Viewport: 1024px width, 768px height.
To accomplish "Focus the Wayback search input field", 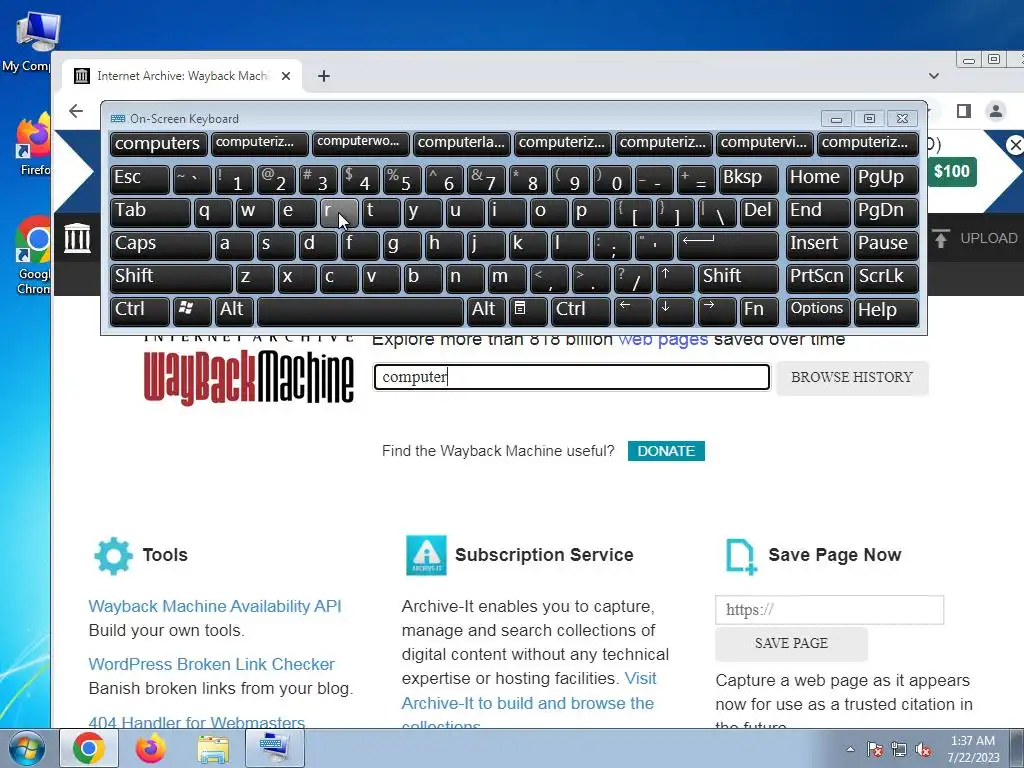I will click(571, 377).
